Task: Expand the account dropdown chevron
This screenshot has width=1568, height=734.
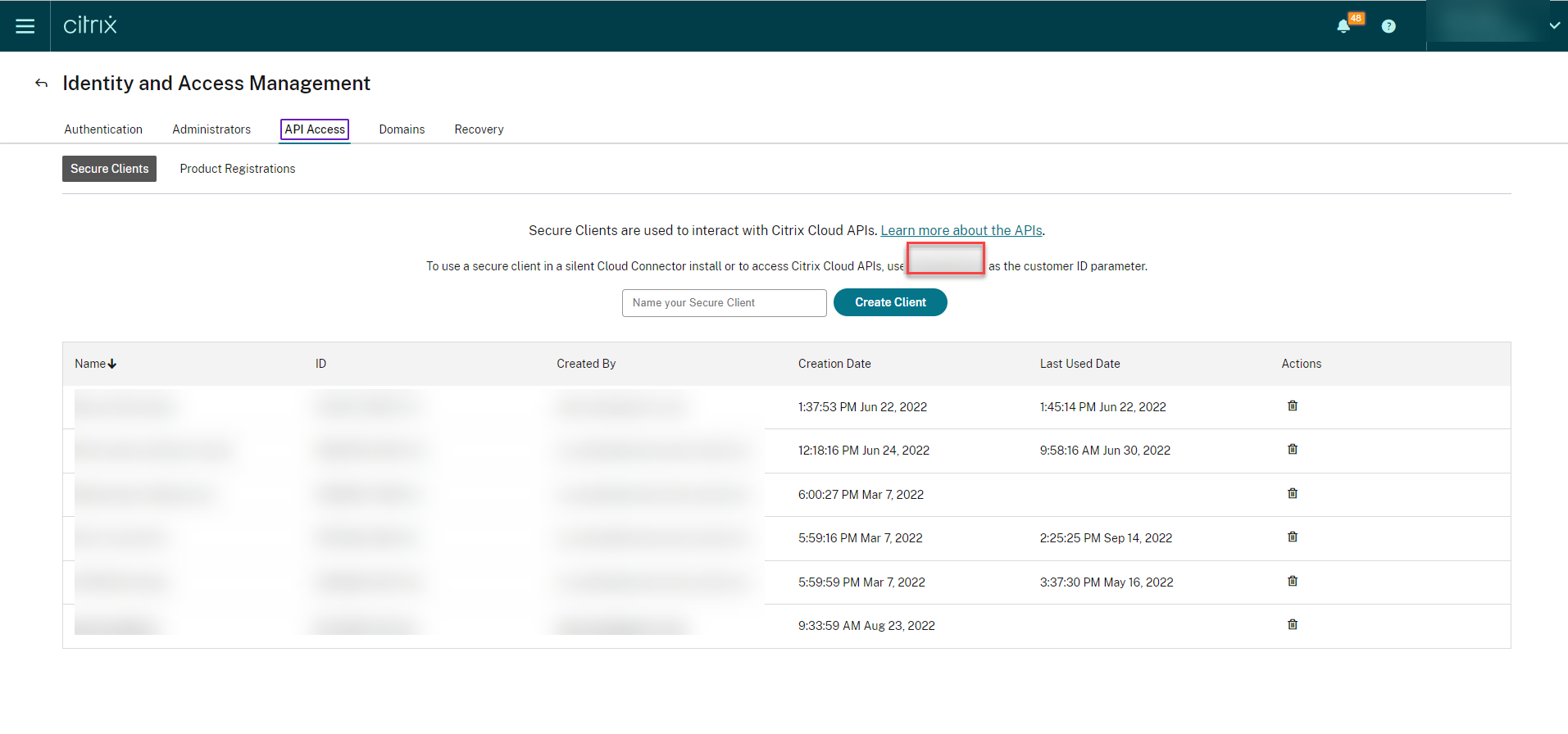Action: [1554, 26]
